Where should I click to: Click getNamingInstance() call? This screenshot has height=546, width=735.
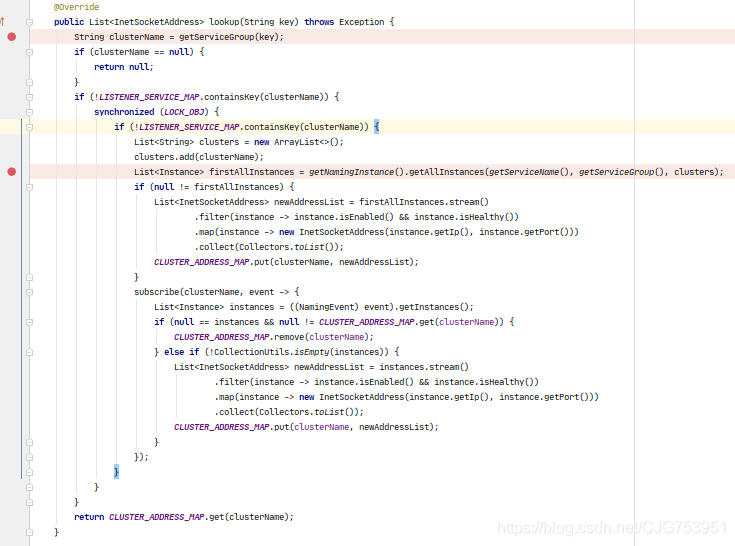click(356, 172)
